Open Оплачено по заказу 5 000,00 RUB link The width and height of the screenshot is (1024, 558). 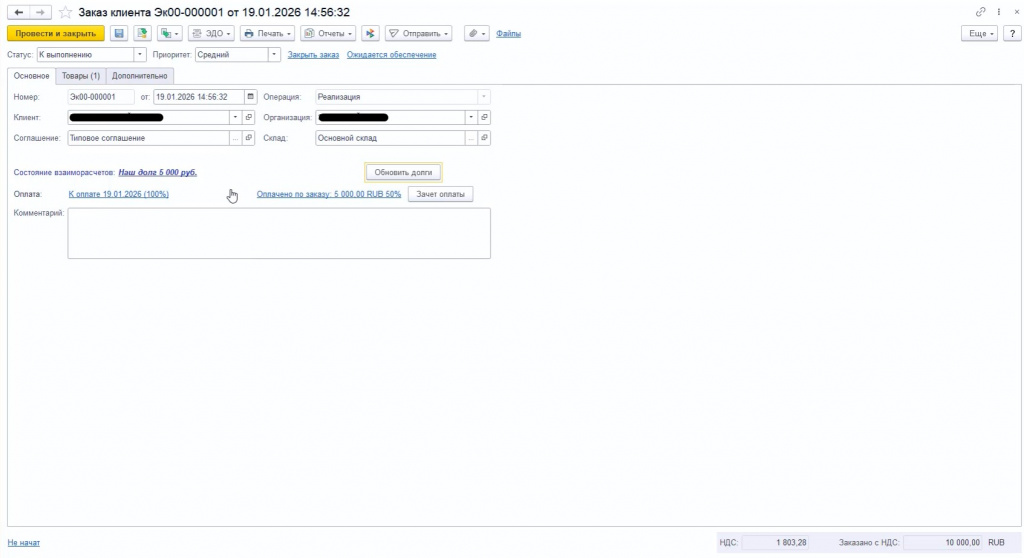(328, 194)
